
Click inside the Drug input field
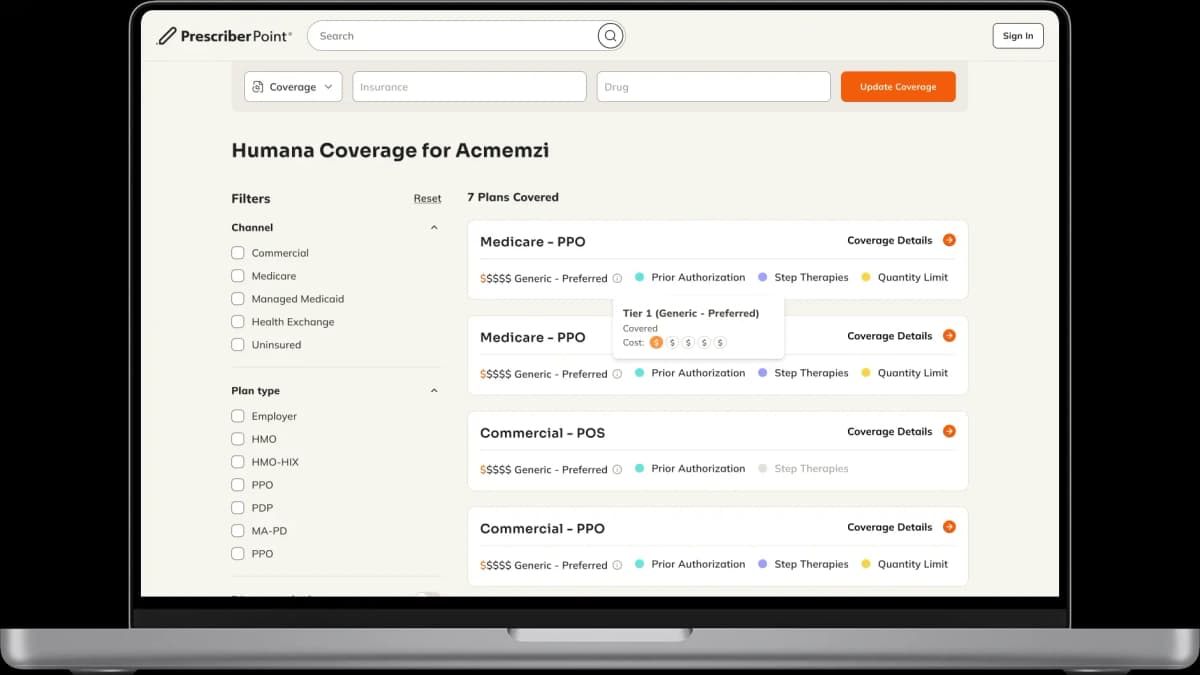pos(712,86)
